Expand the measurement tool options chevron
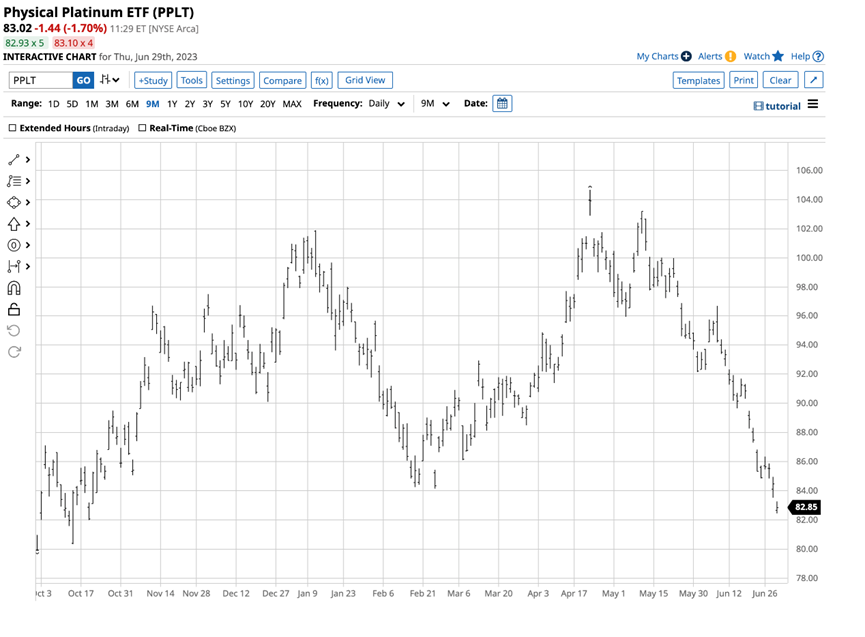The width and height of the screenshot is (865, 637). [x=28, y=267]
